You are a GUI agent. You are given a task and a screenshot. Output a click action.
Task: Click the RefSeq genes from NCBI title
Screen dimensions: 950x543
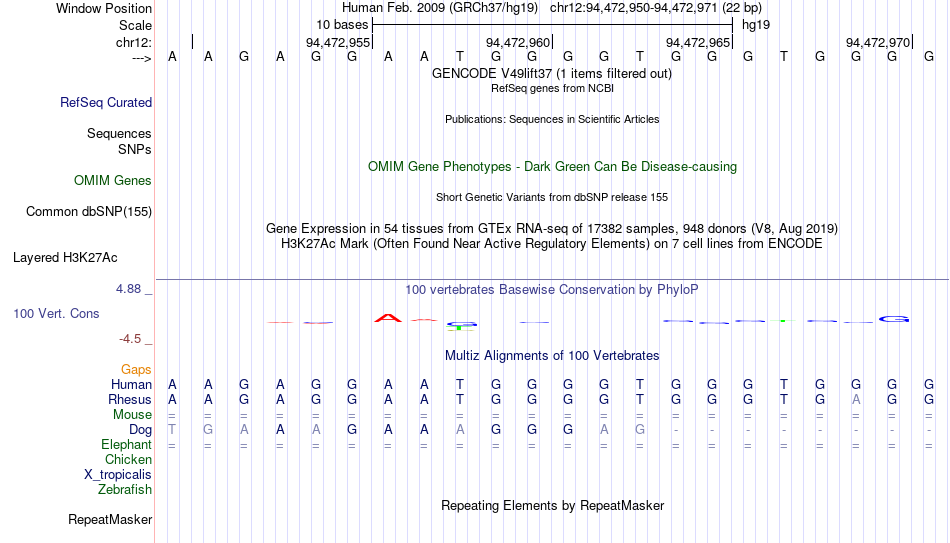tap(552, 88)
